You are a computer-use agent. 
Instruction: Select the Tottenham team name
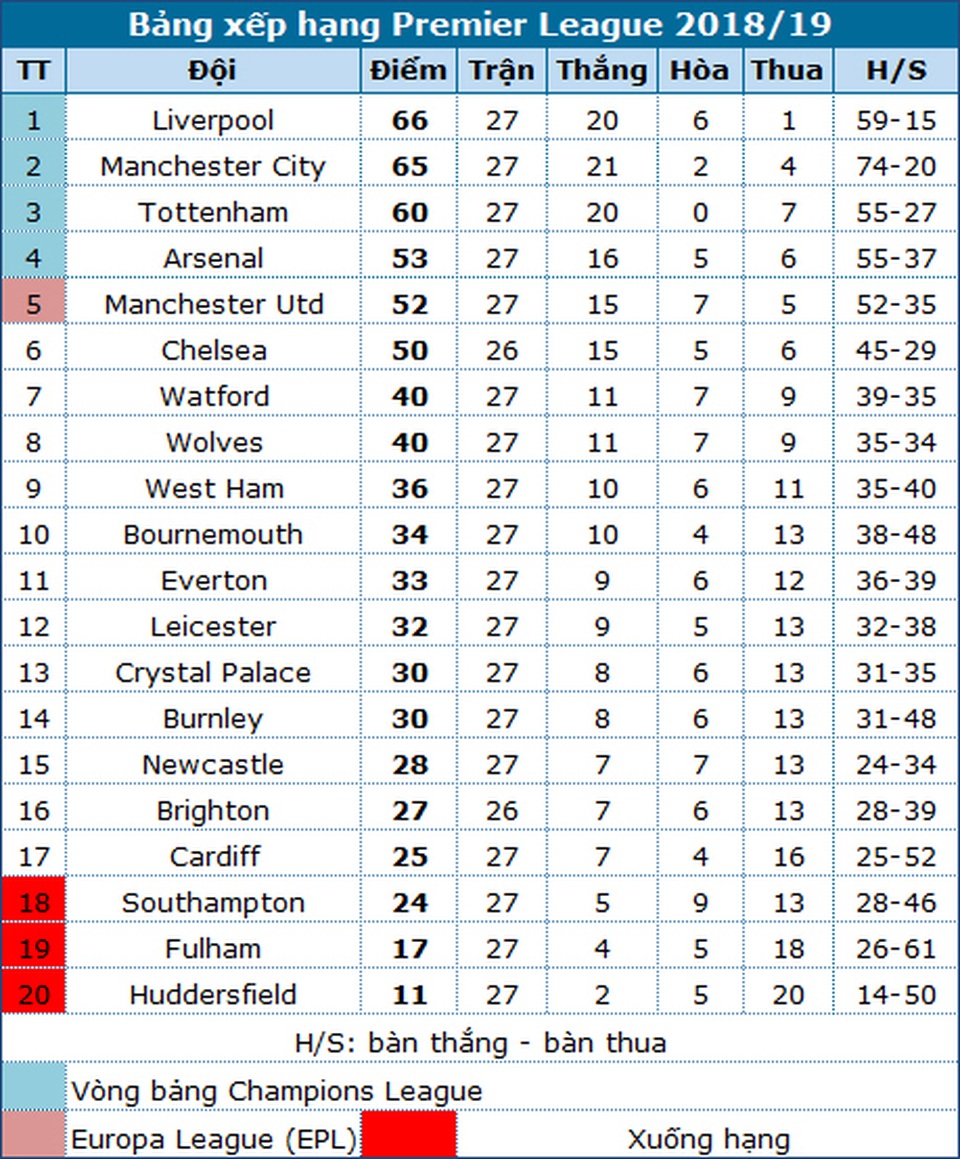click(213, 213)
